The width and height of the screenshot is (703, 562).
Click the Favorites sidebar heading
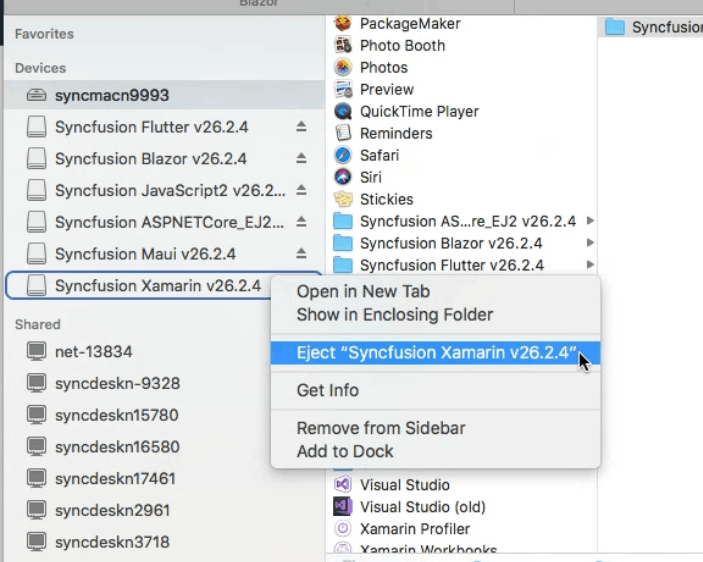click(x=44, y=34)
